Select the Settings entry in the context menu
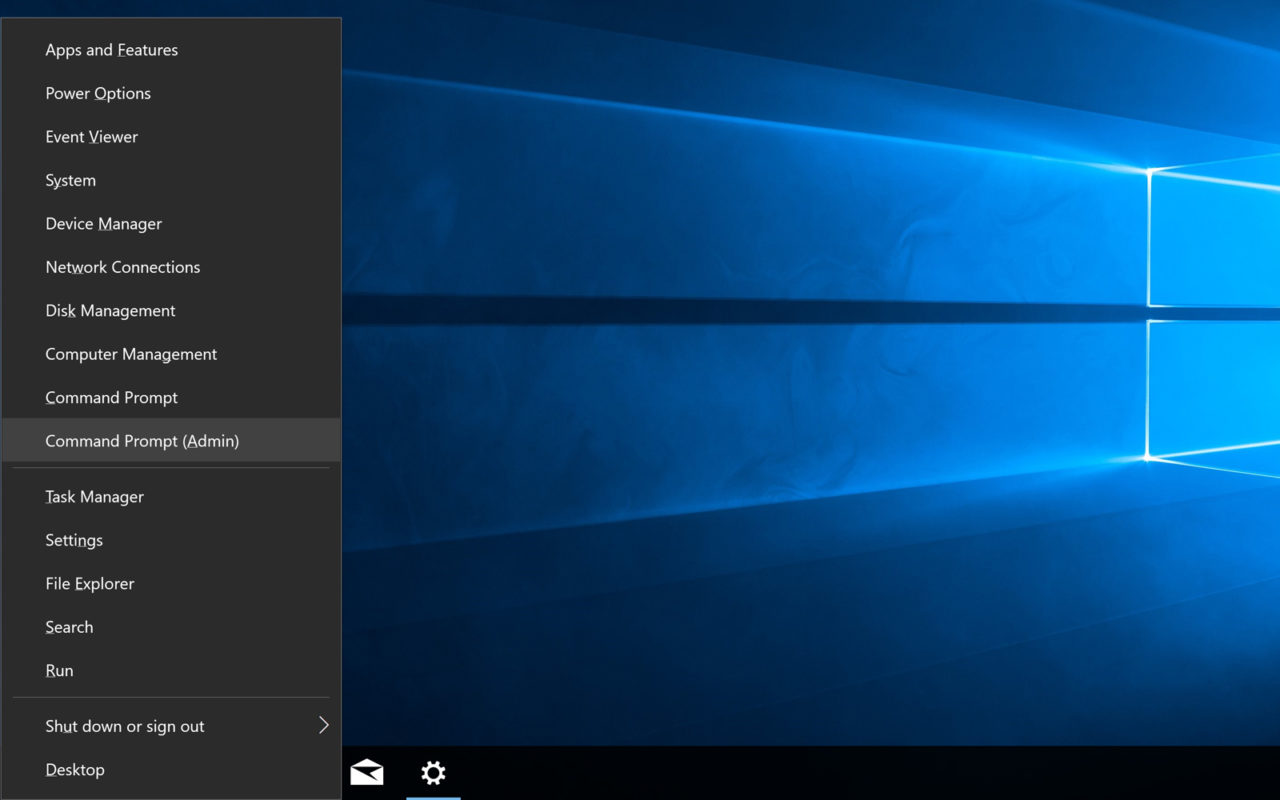Image resolution: width=1280 pixels, height=800 pixels. tap(74, 540)
